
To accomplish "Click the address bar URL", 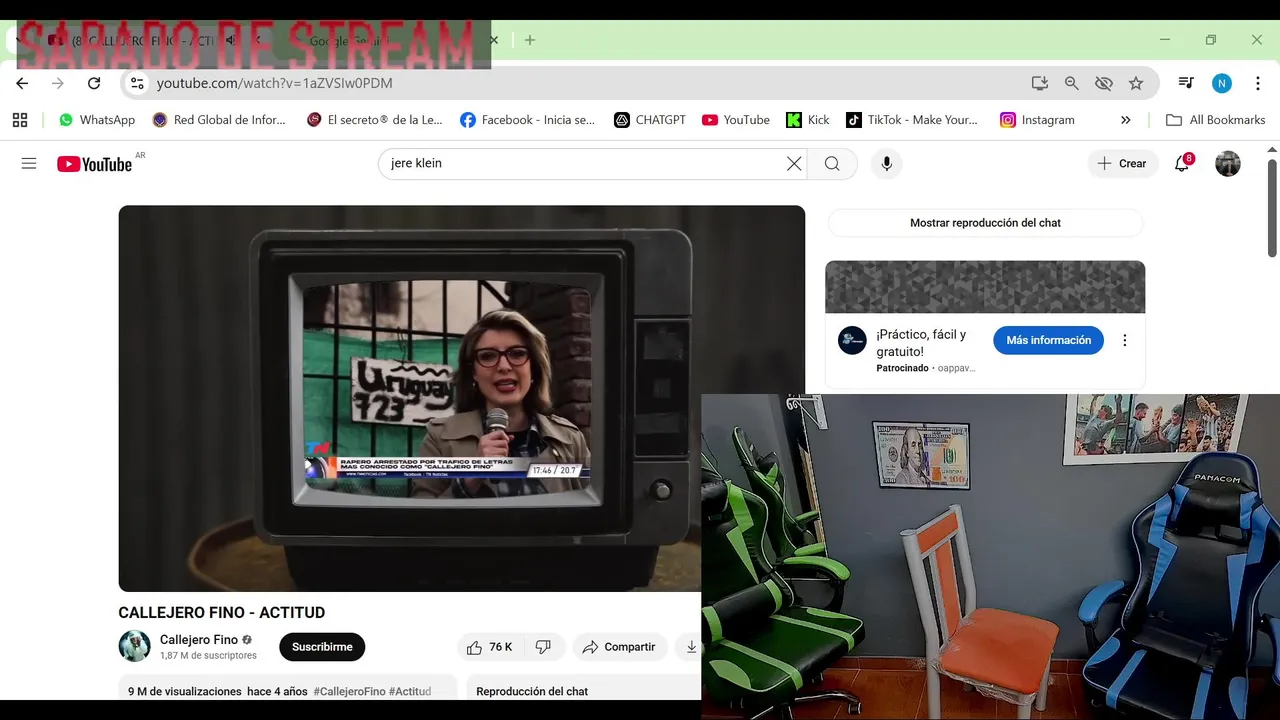I will click(x=274, y=83).
